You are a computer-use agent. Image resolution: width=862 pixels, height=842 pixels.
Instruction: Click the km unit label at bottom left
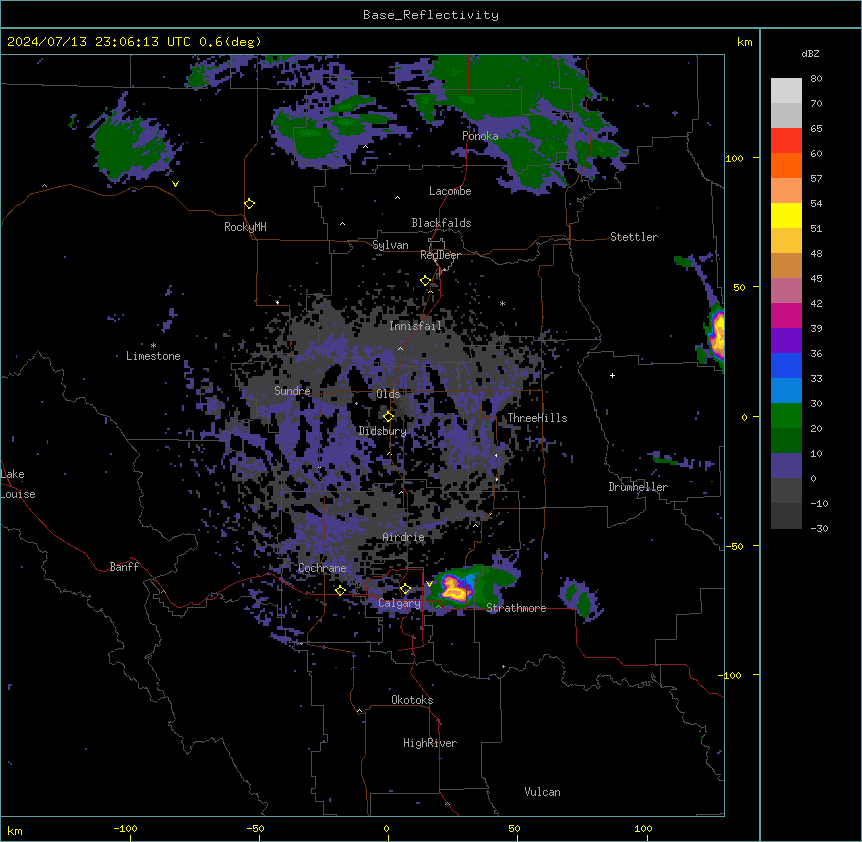click(15, 830)
